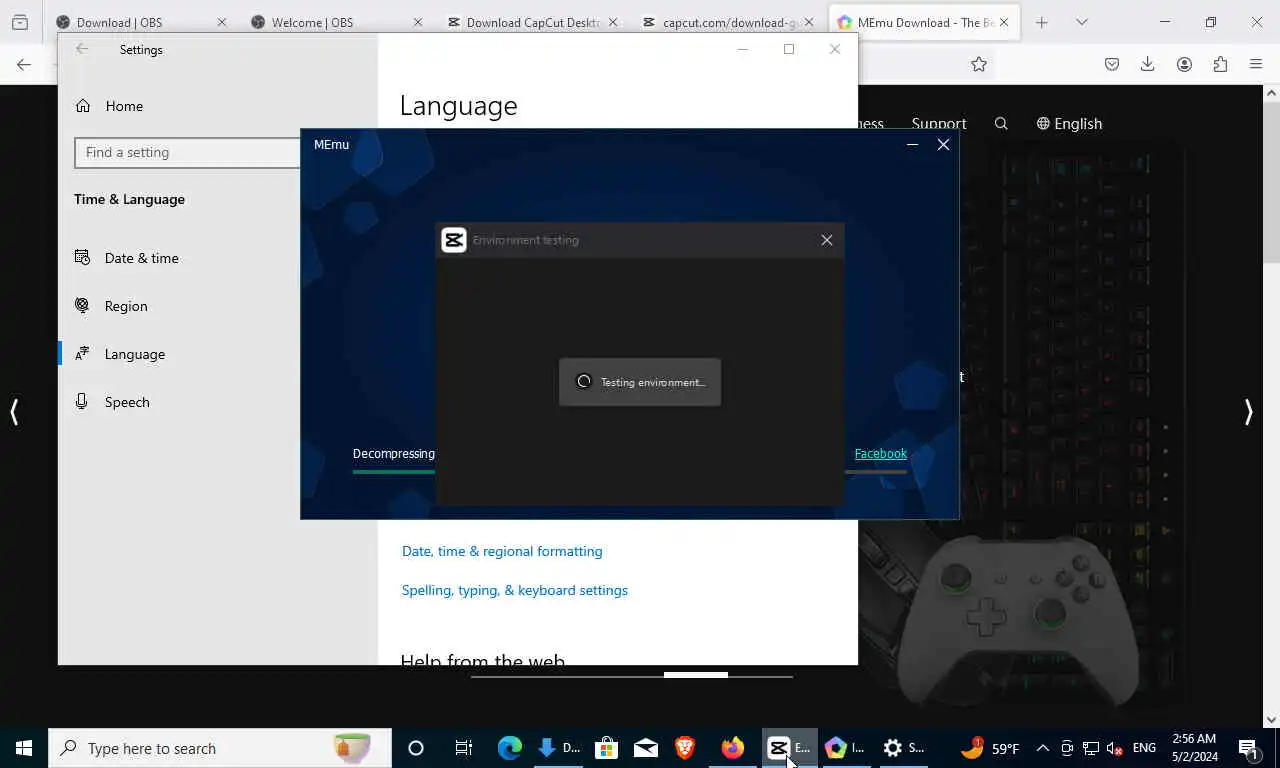Open Cortana from taskbar

tap(416, 748)
